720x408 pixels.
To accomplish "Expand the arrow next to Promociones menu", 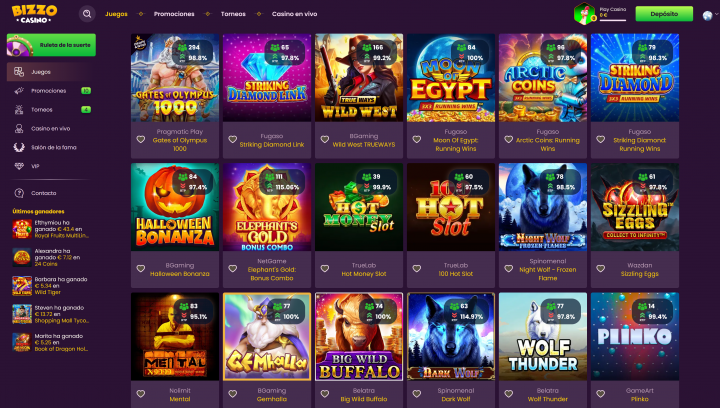I will click(208, 14).
